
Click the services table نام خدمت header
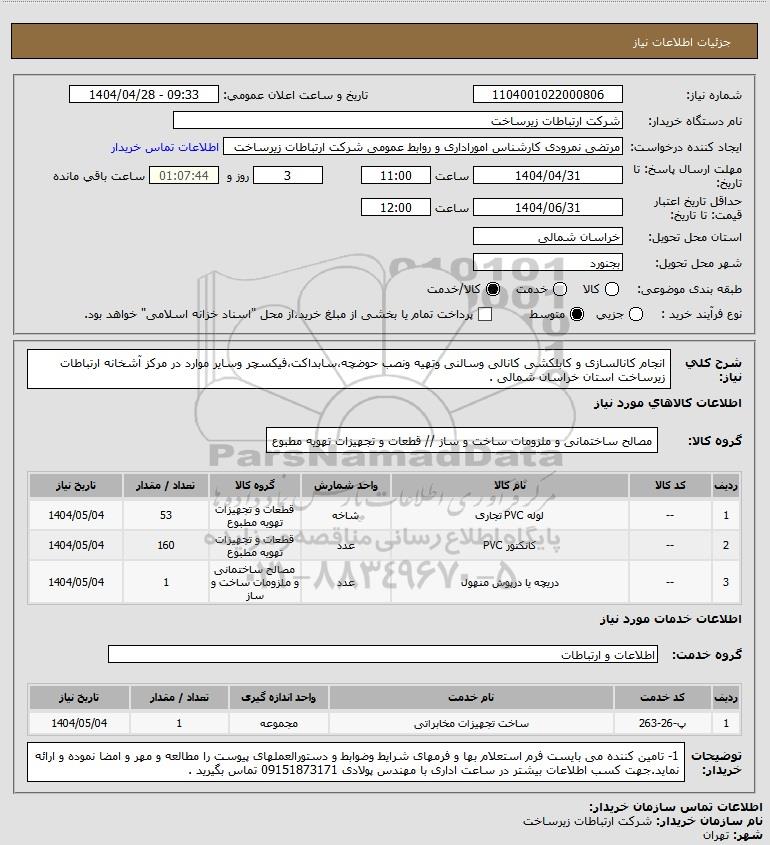(471, 697)
